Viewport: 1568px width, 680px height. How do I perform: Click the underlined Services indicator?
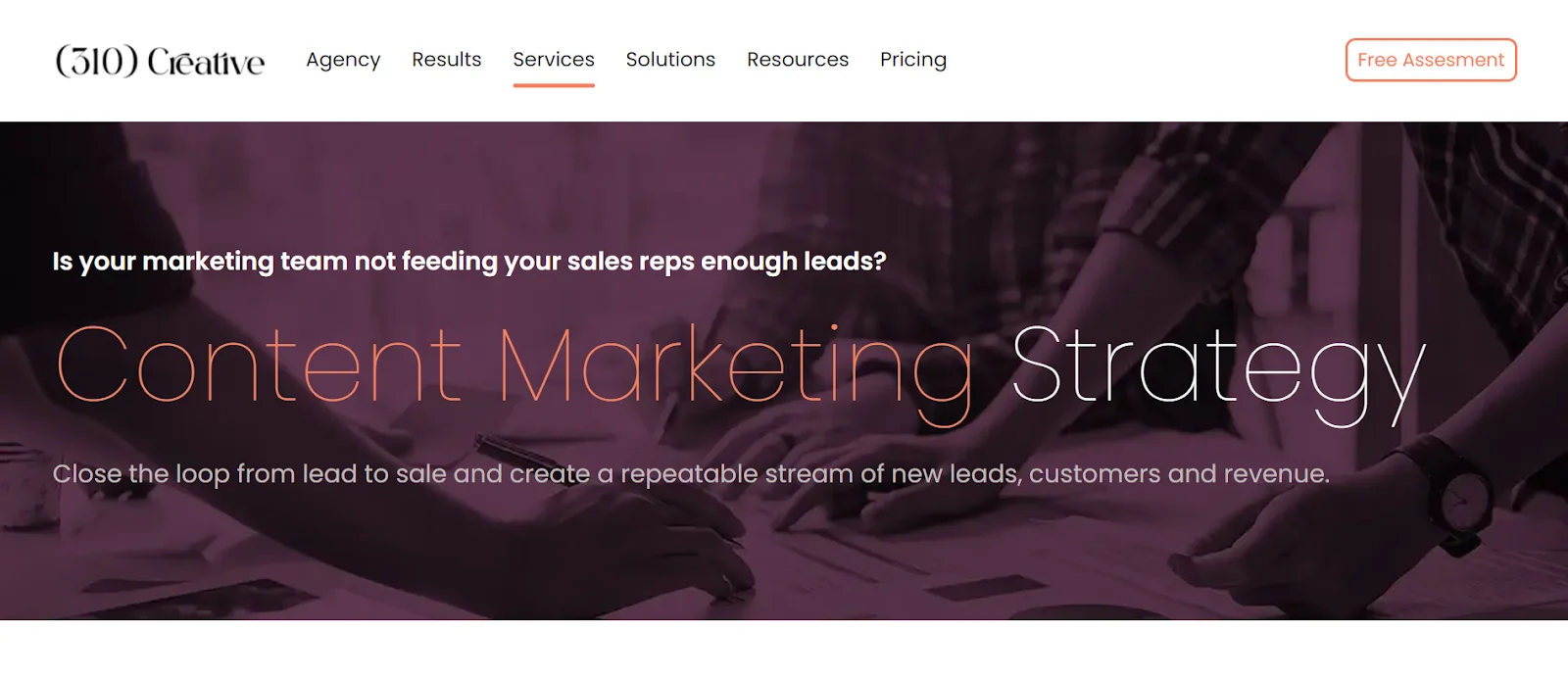(554, 85)
